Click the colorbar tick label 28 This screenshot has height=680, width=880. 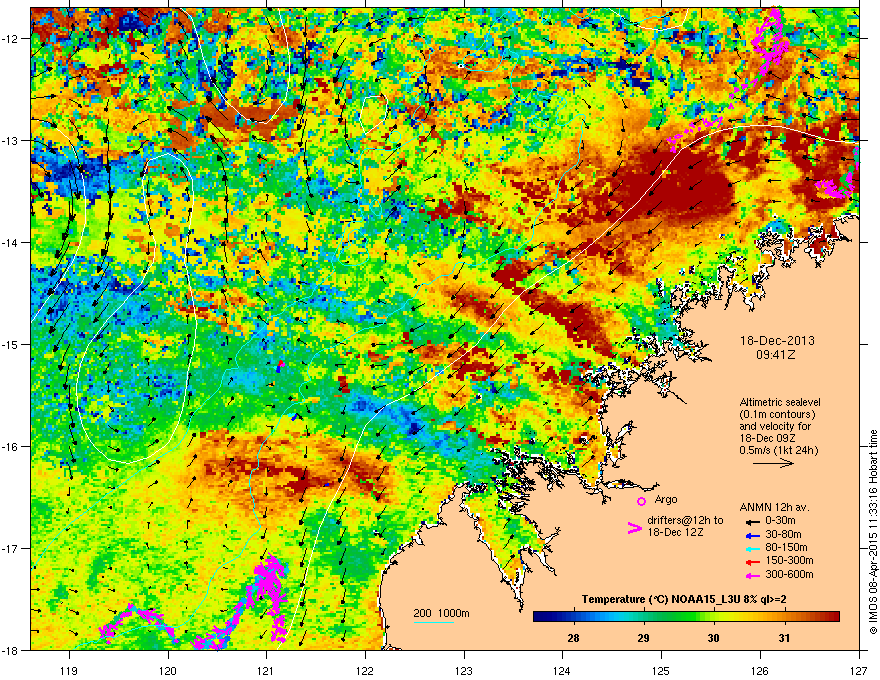tap(573, 638)
